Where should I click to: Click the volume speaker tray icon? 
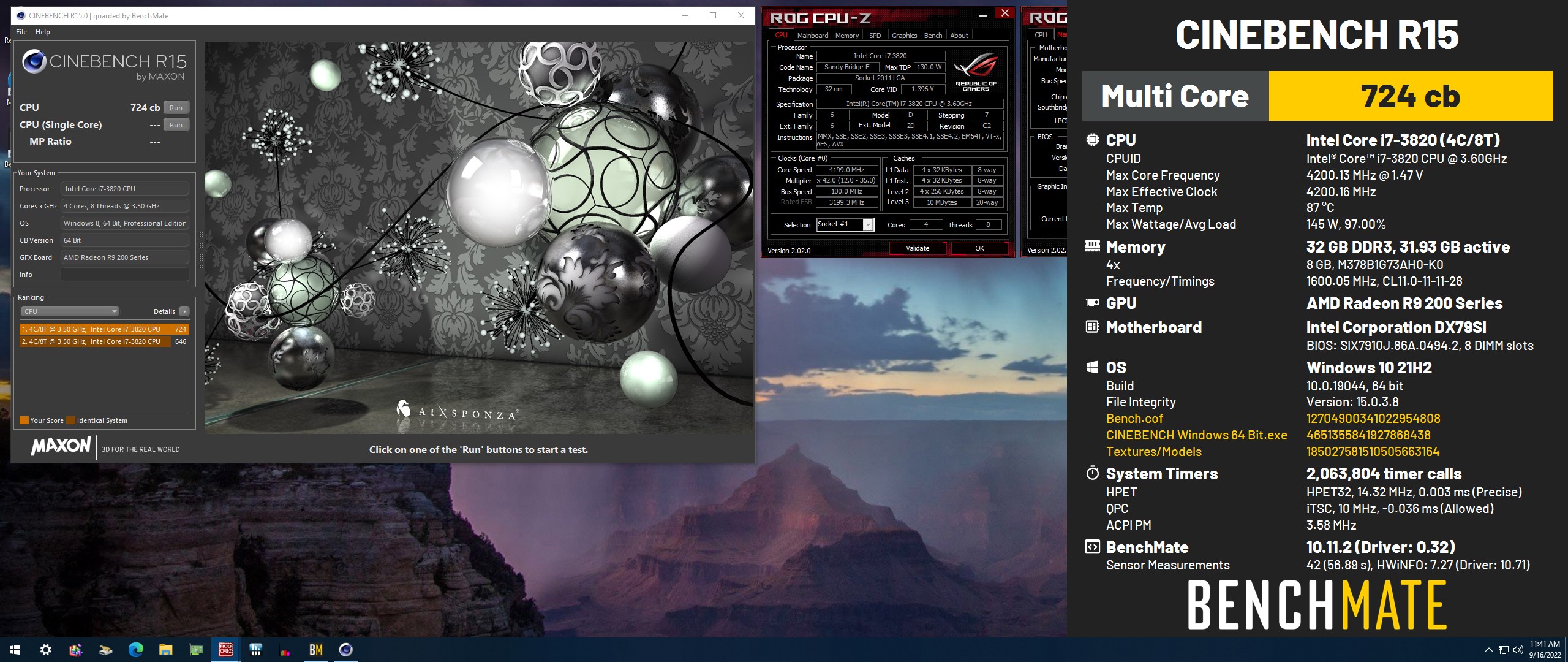(1518, 650)
